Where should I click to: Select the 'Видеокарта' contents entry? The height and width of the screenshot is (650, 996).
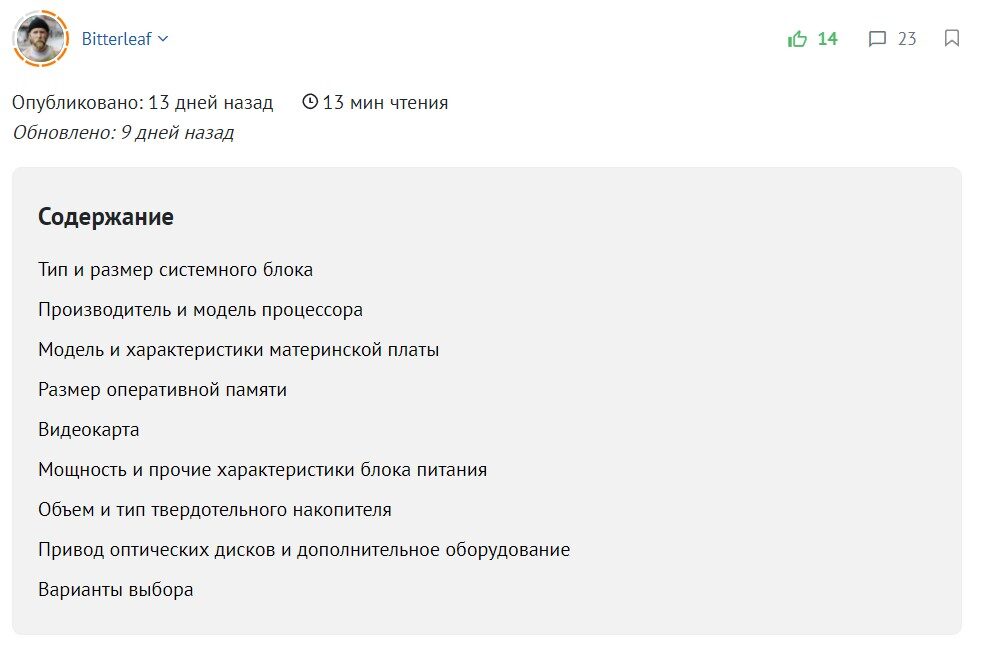[88, 430]
